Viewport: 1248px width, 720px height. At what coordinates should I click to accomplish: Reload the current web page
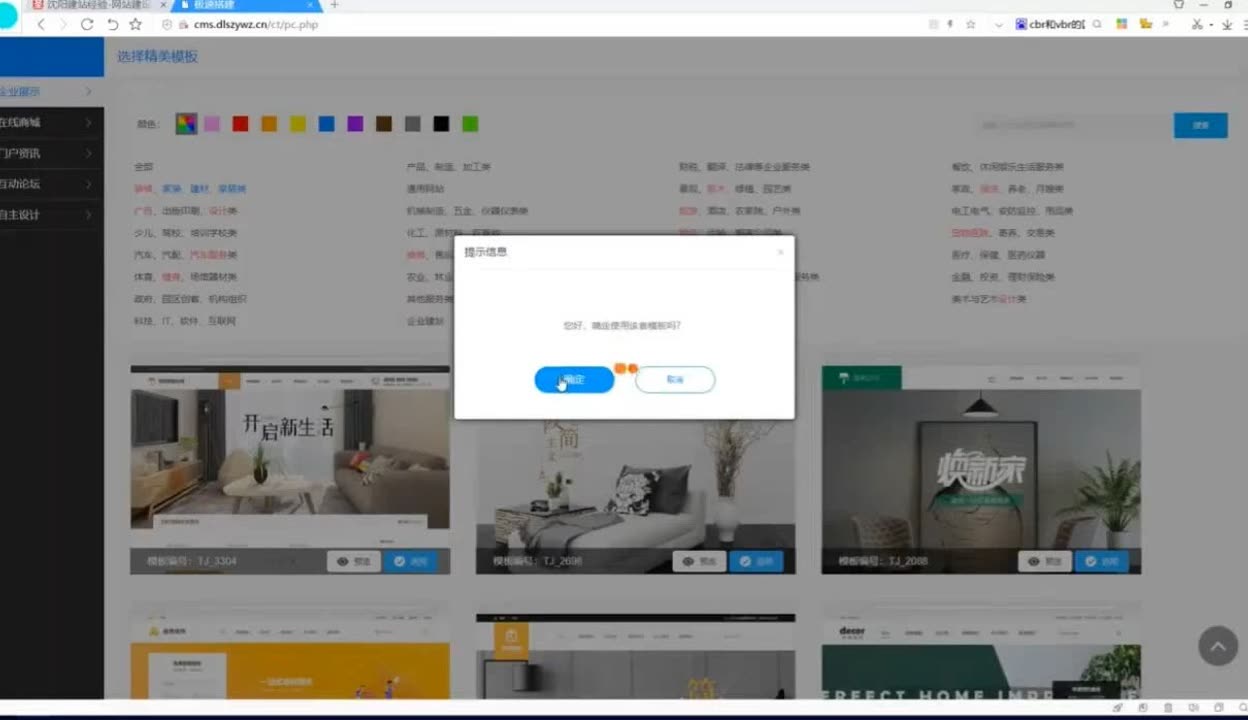pos(87,24)
